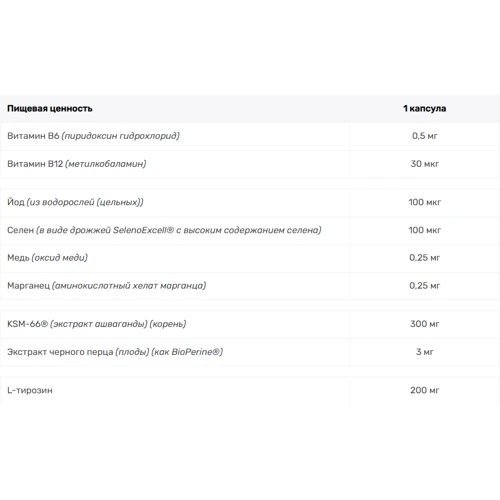
Task: Click the 100 мкг value for Селен
Action: [x=424, y=230]
